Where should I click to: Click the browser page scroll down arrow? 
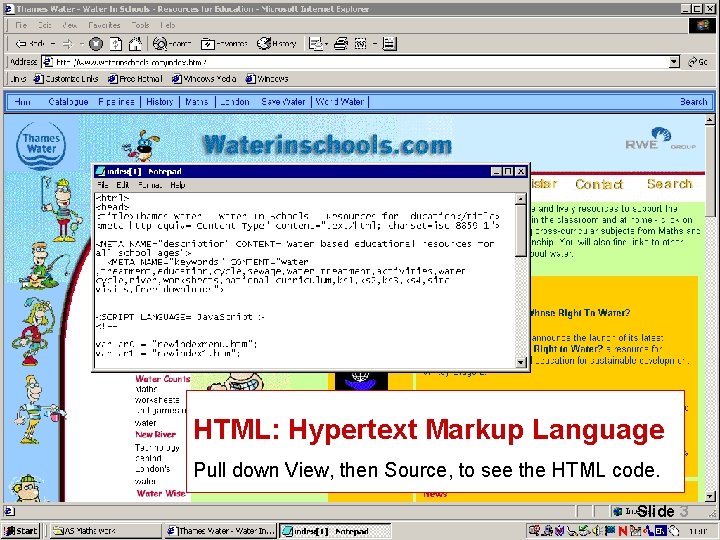tap(709, 496)
